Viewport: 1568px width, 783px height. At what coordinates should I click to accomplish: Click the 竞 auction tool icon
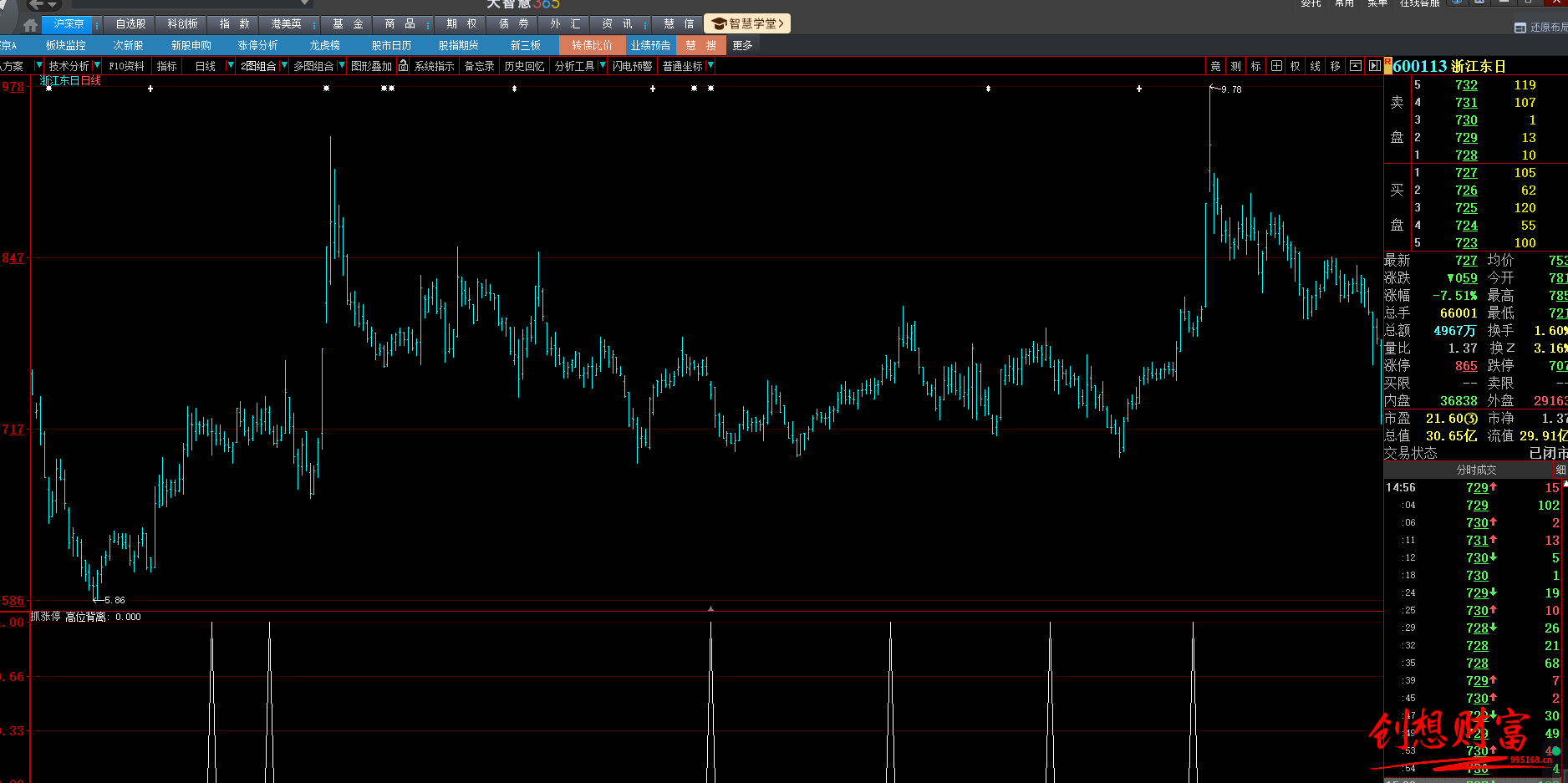pyautogui.click(x=1215, y=66)
